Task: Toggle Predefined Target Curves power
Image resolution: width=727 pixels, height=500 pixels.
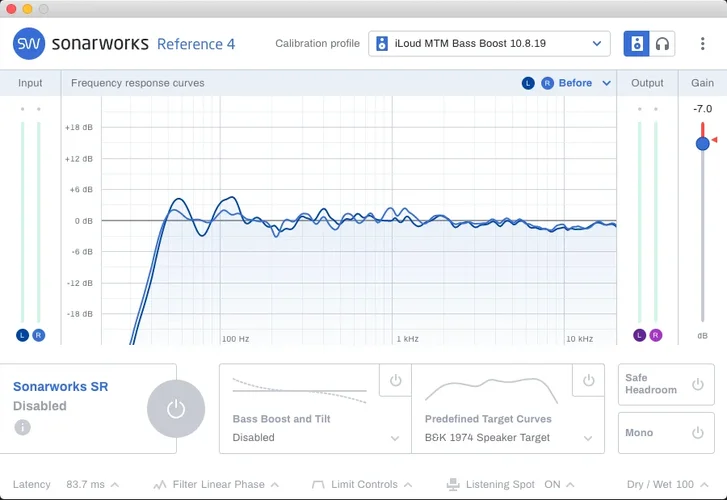Action: point(588,380)
